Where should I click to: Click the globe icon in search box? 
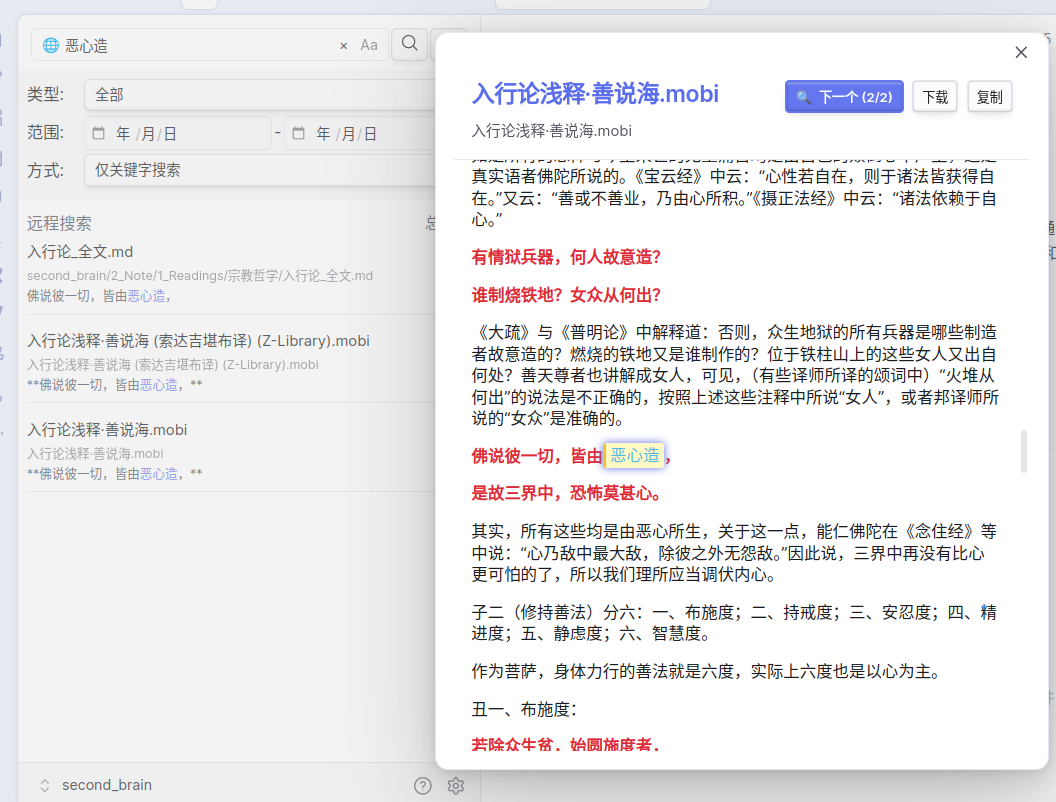tap(51, 45)
